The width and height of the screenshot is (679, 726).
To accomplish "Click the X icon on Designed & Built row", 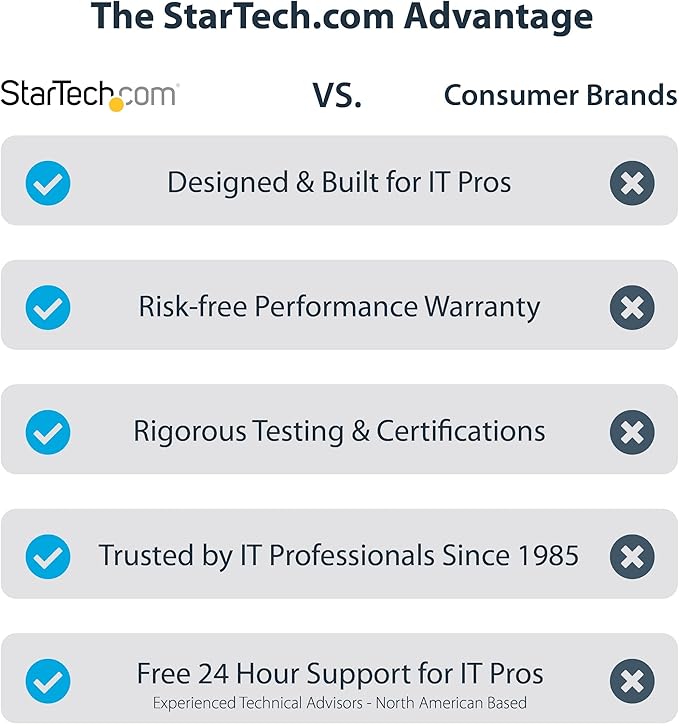I will [x=632, y=183].
